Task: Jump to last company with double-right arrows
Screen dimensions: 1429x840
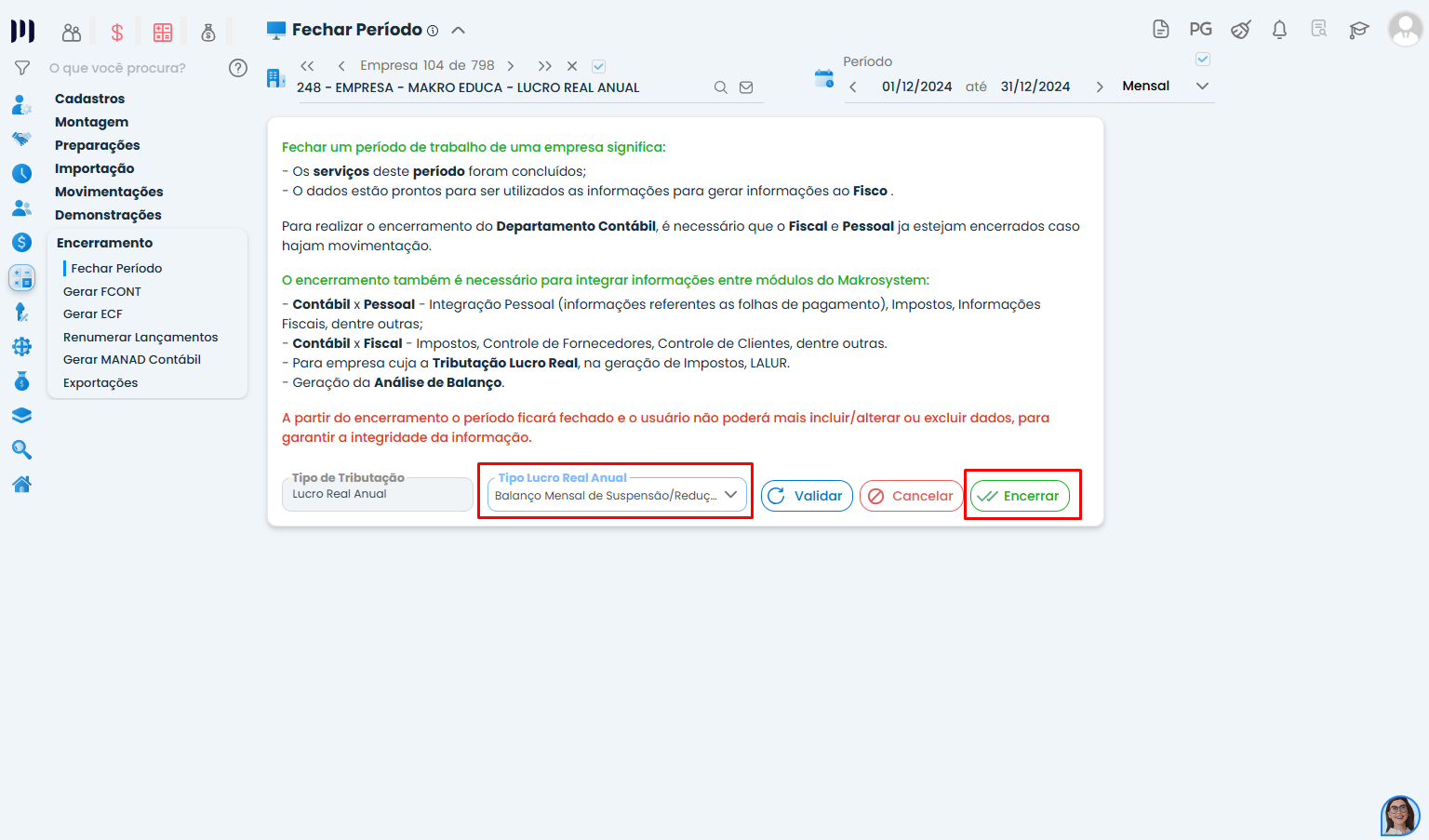Action: [x=545, y=66]
